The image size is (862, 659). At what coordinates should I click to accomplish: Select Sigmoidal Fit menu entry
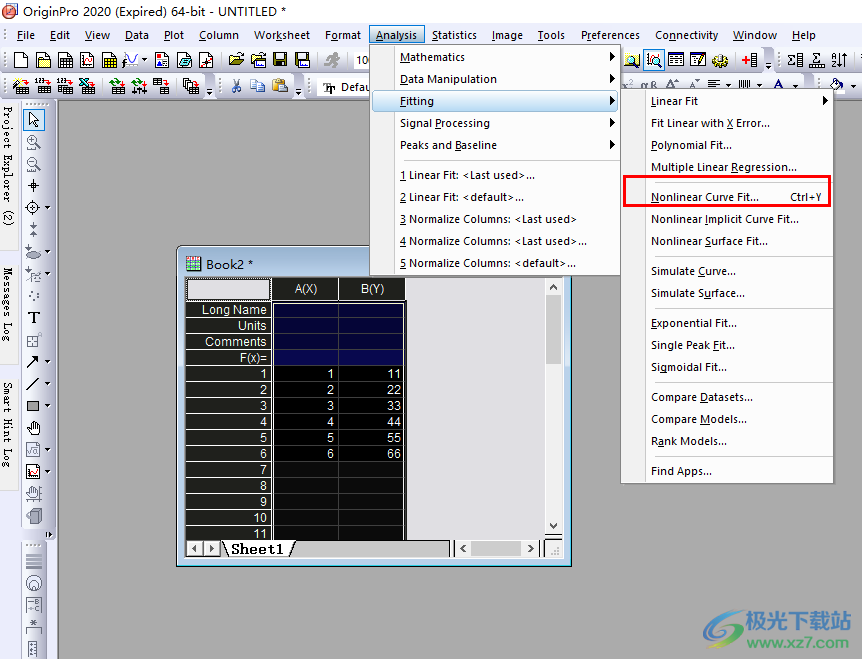coord(727,367)
